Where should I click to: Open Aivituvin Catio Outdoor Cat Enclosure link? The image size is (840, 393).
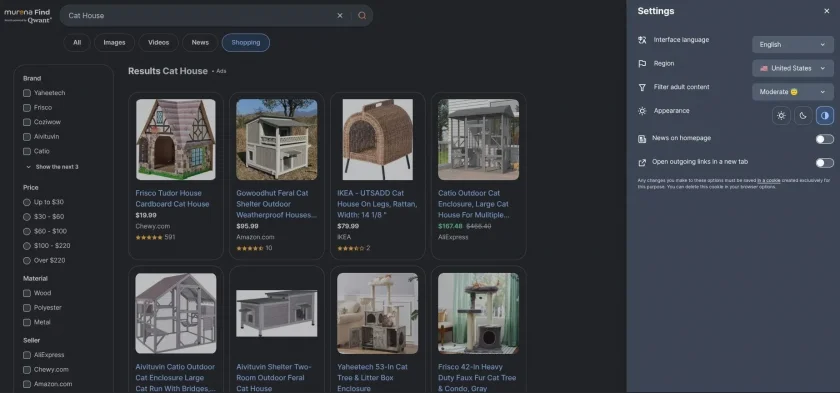tap(175, 377)
